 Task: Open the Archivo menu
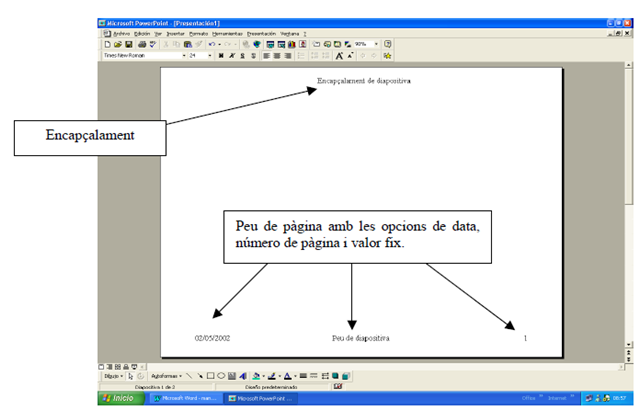pyautogui.click(x=121, y=34)
